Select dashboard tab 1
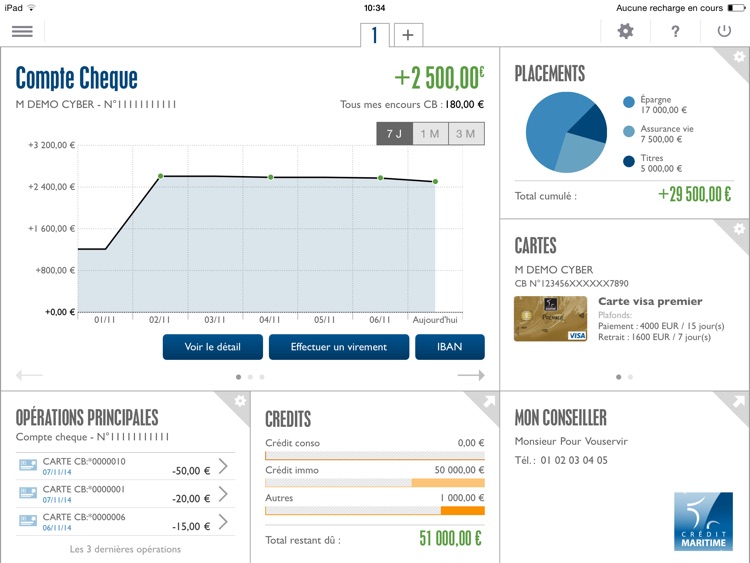The height and width of the screenshot is (563, 750). 375,35
